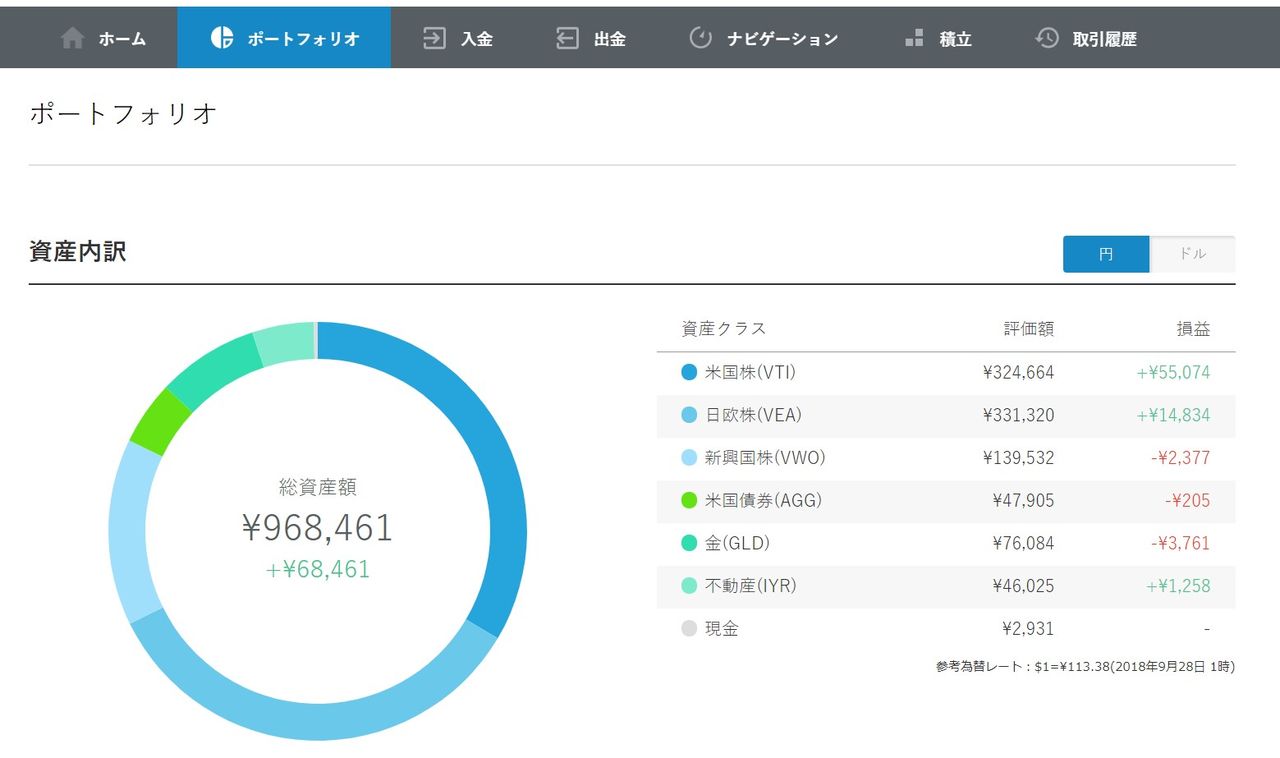Click the 総資産額 label in the chart

coord(318,488)
